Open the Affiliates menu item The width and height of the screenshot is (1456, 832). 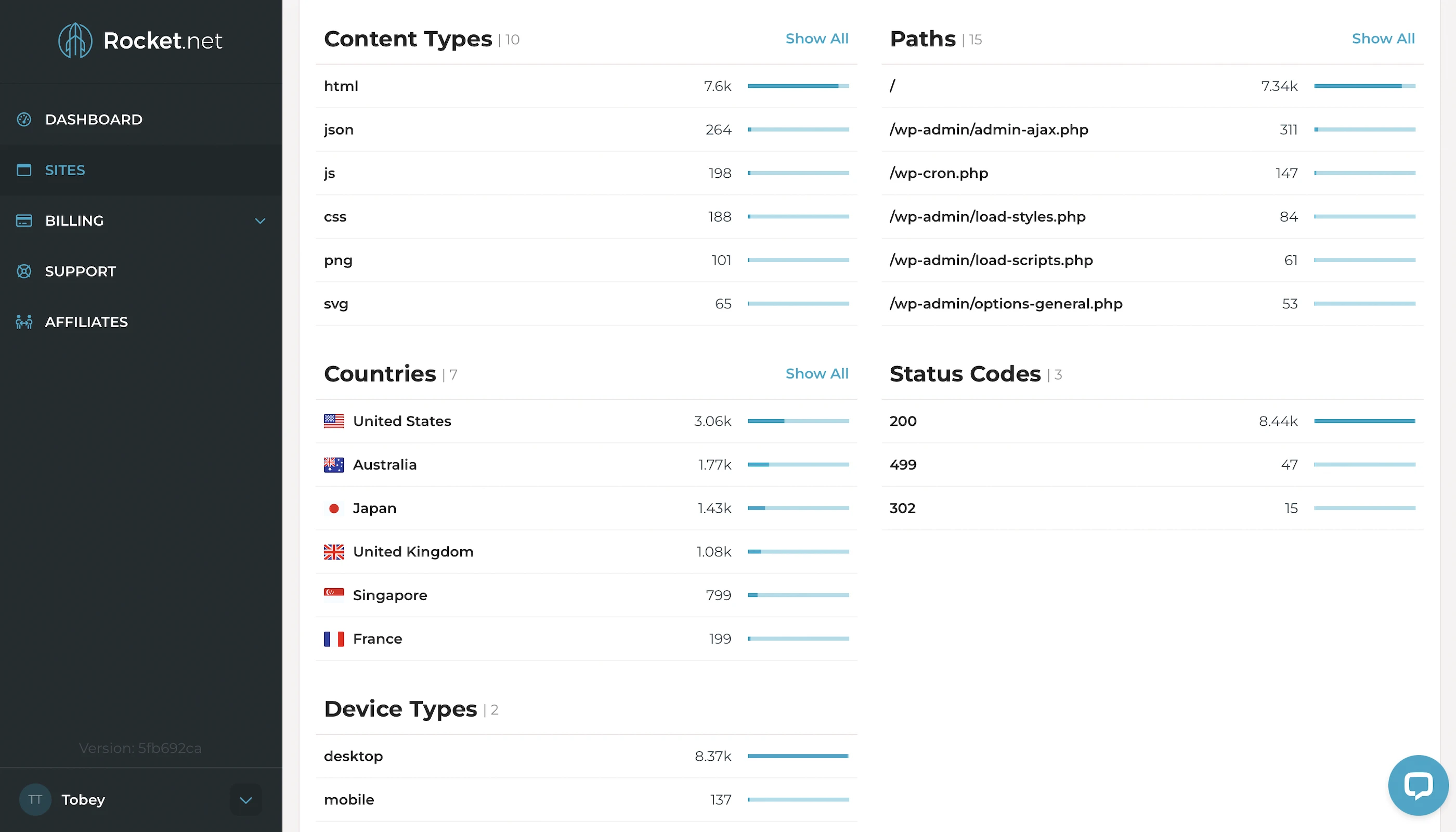pos(86,322)
